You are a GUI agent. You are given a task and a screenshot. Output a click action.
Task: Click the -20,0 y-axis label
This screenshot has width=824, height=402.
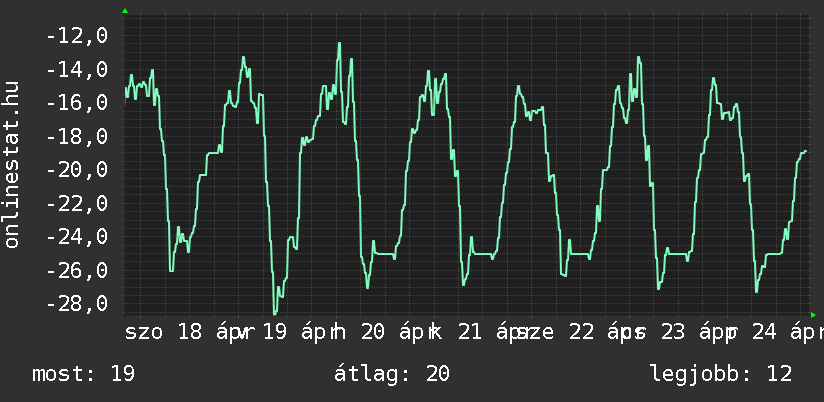[x=78, y=170]
